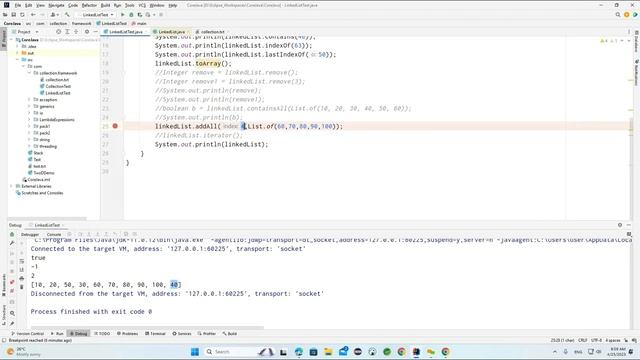Viewport: 640px width, 360px height.
Task: Expand the generics package node
Action: coord(29,106)
